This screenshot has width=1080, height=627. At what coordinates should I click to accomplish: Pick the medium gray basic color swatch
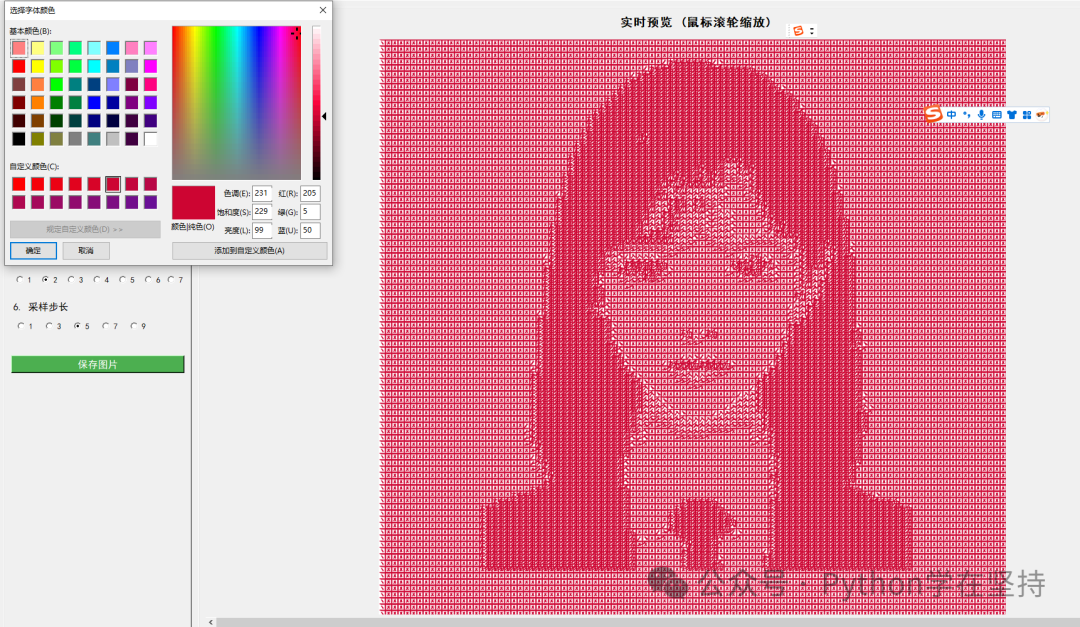pyautogui.click(x=75, y=138)
